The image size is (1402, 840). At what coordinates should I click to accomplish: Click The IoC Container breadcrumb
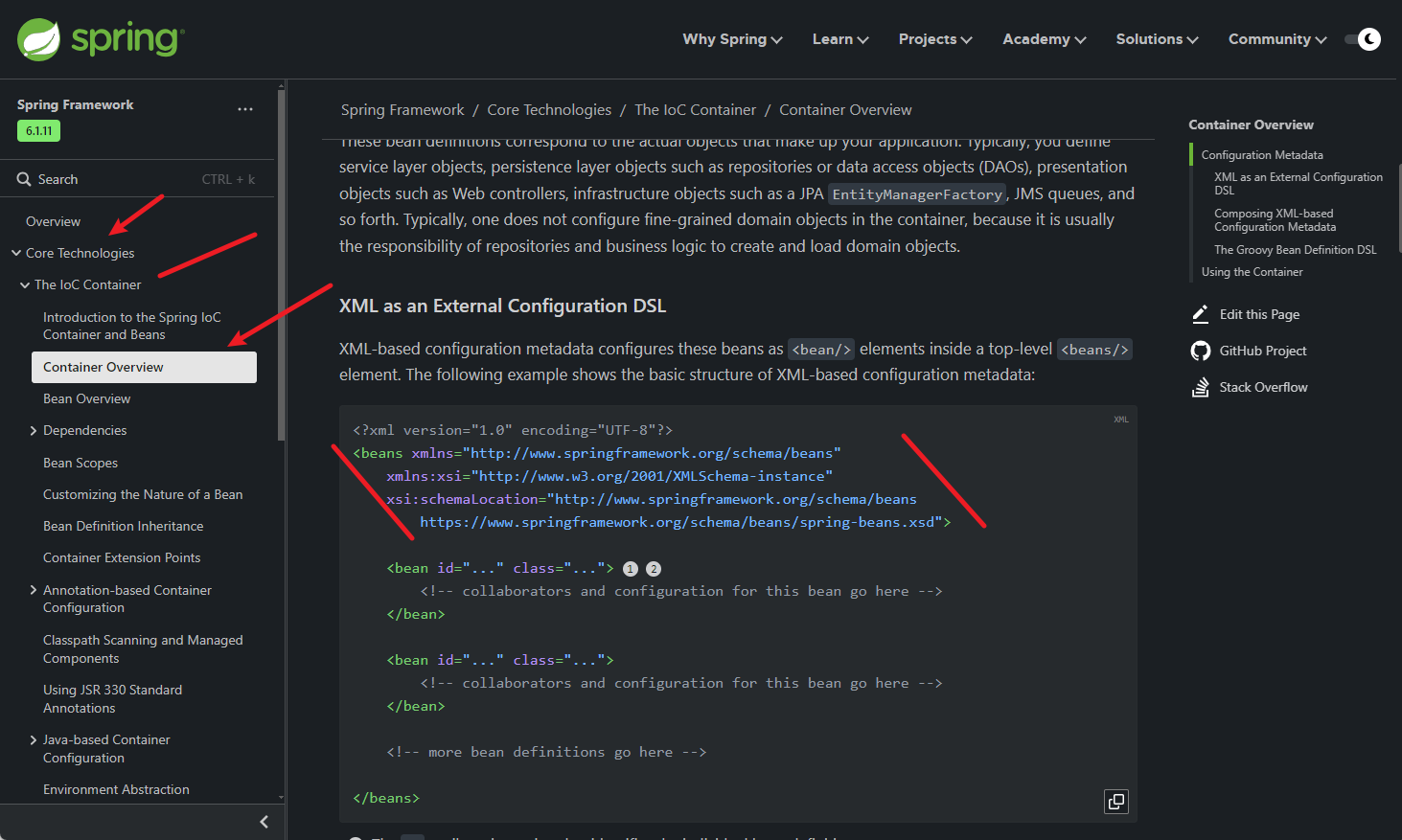695,110
